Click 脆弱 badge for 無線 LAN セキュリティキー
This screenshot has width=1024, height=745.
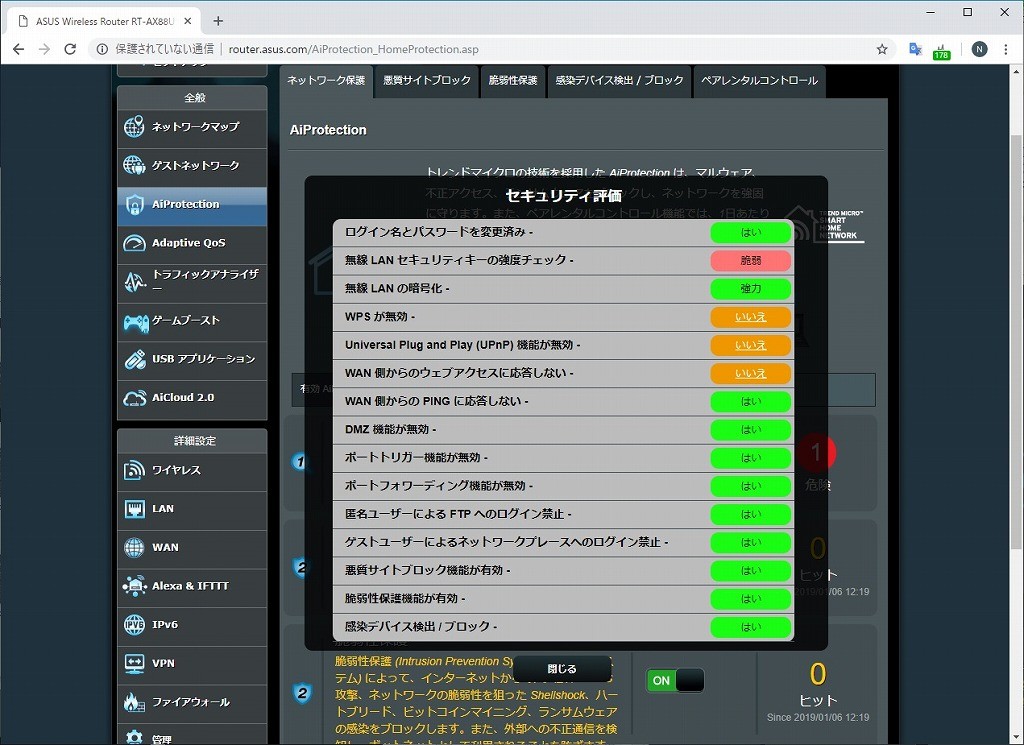[x=750, y=261]
